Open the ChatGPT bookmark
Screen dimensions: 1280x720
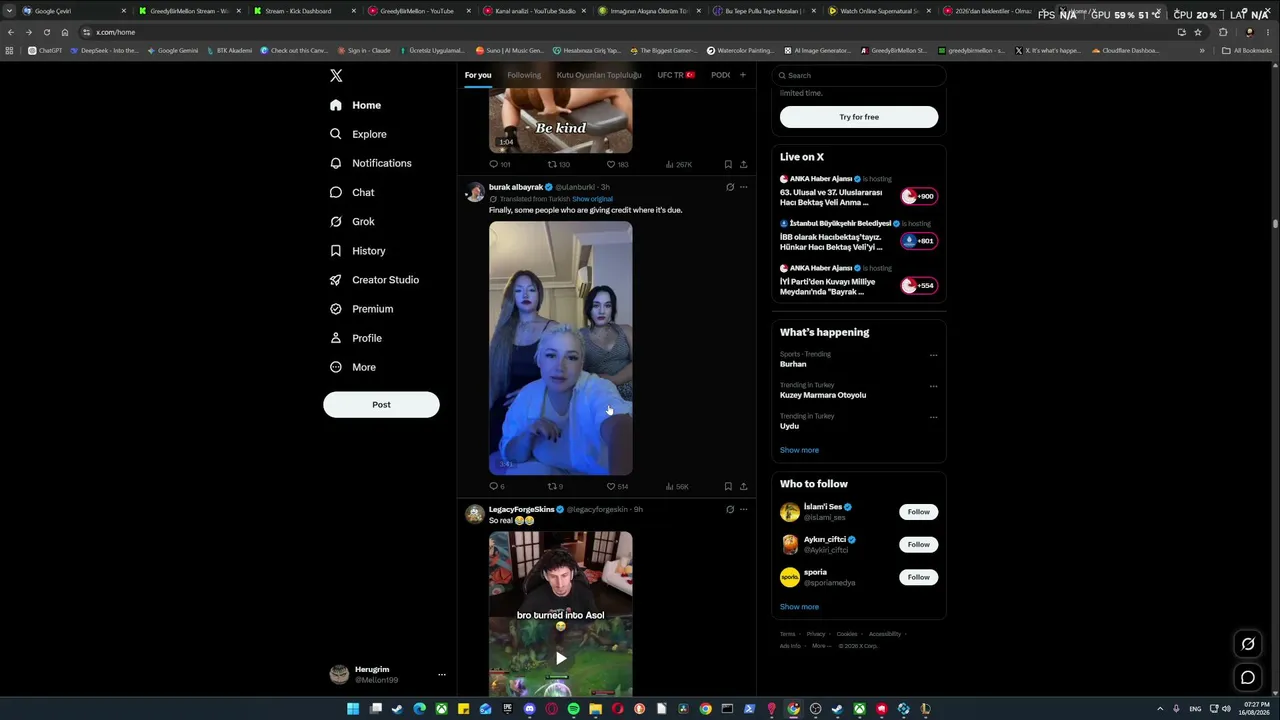45,50
